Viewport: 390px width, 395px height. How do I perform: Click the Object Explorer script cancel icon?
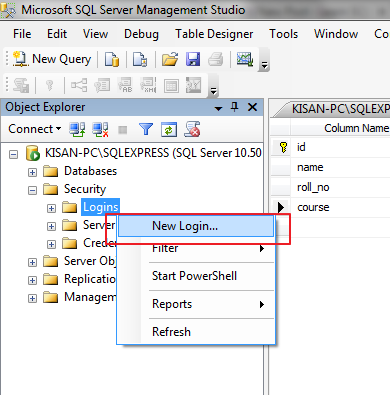point(192,129)
